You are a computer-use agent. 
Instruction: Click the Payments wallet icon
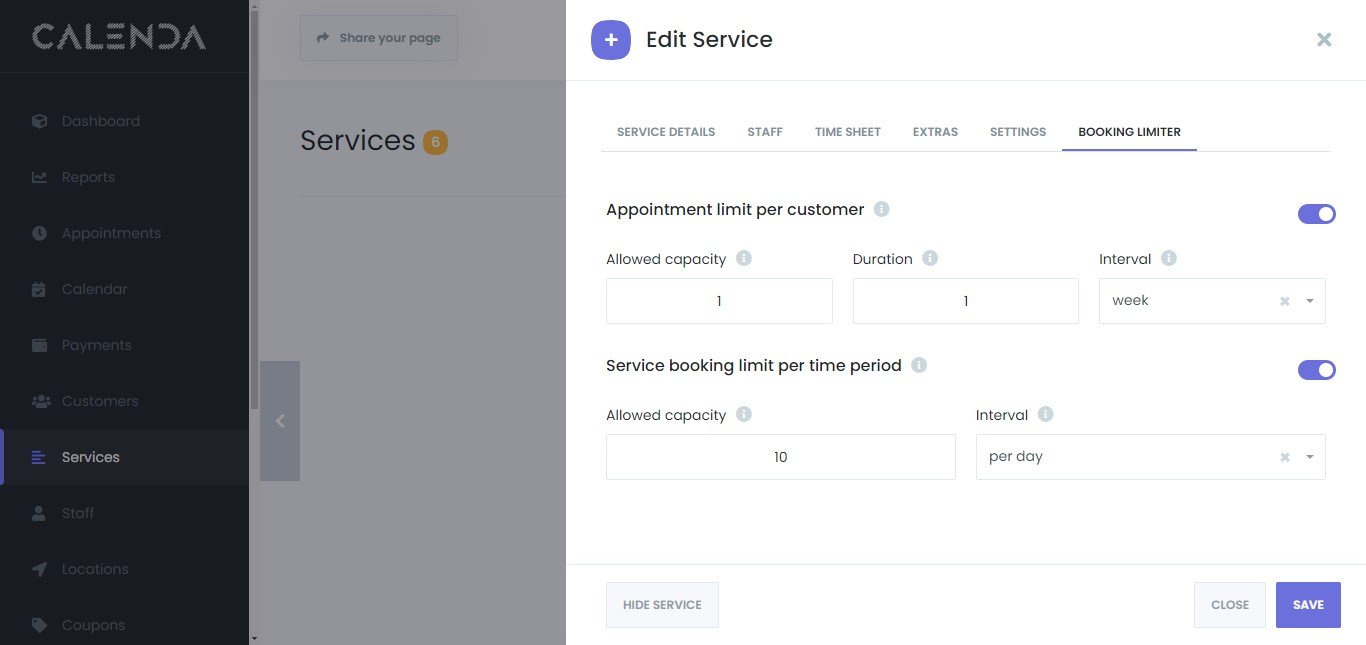(40, 345)
